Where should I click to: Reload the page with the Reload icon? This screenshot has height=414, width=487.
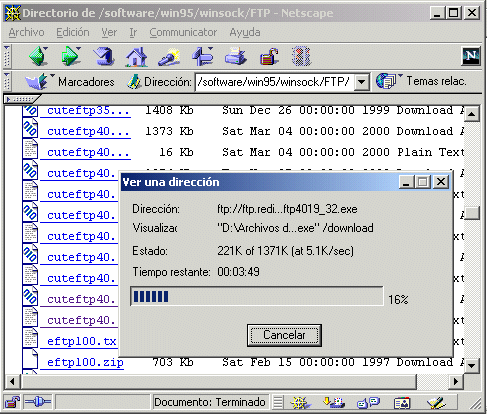104,56
